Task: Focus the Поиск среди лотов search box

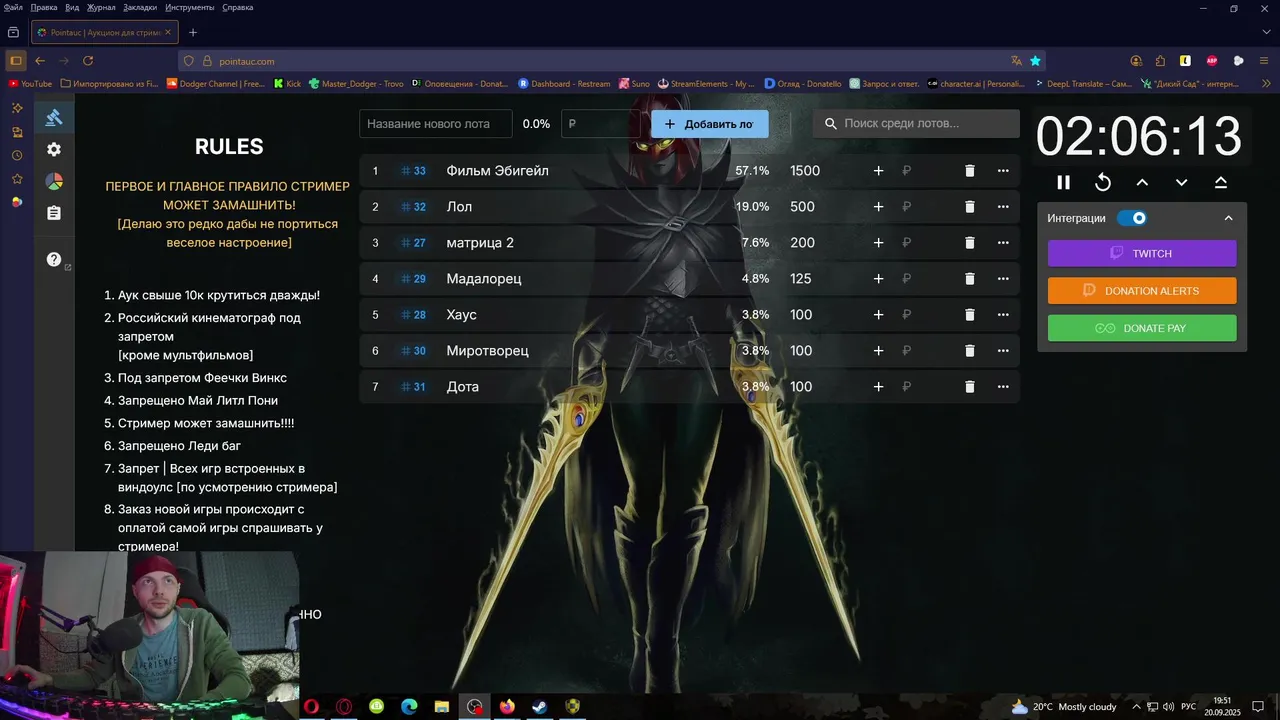Action: point(916,124)
